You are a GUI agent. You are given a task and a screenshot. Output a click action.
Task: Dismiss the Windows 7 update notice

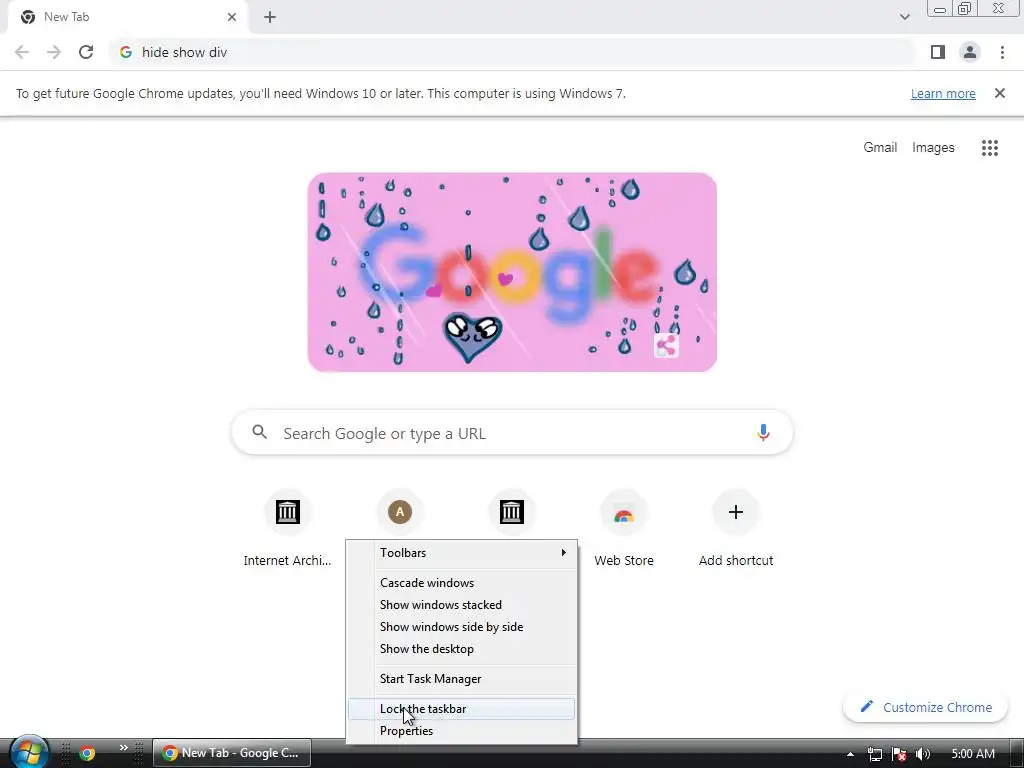coord(999,93)
